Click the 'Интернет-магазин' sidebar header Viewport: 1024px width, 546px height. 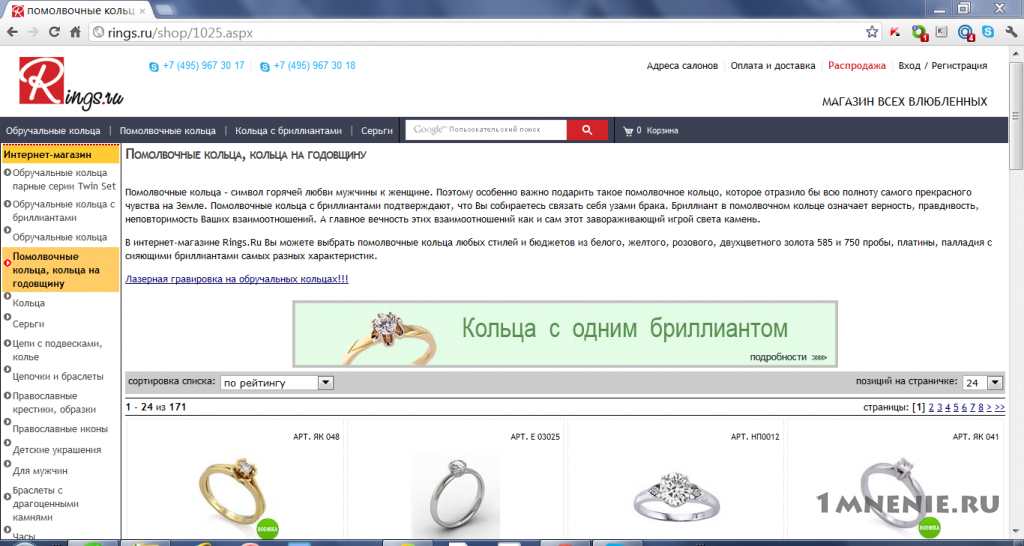[61, 155]
